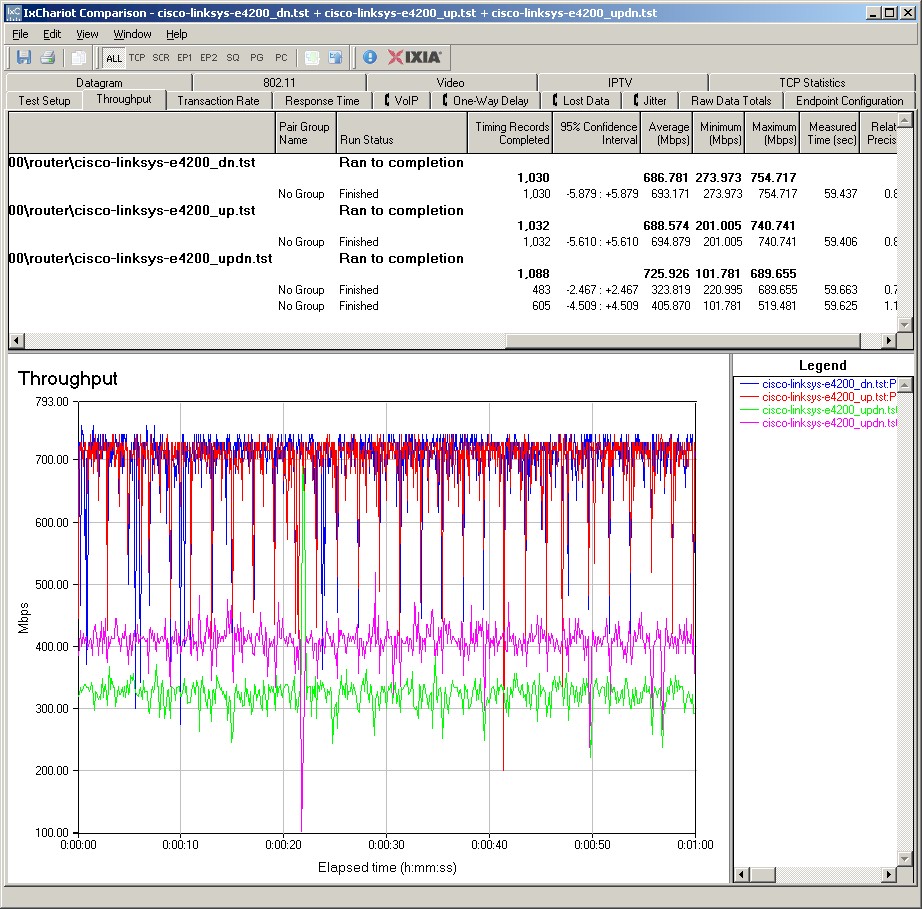The width and height of the screenshot is (922, 909).
Task: Open the Window menu
Action: click(x=132, y=34)
